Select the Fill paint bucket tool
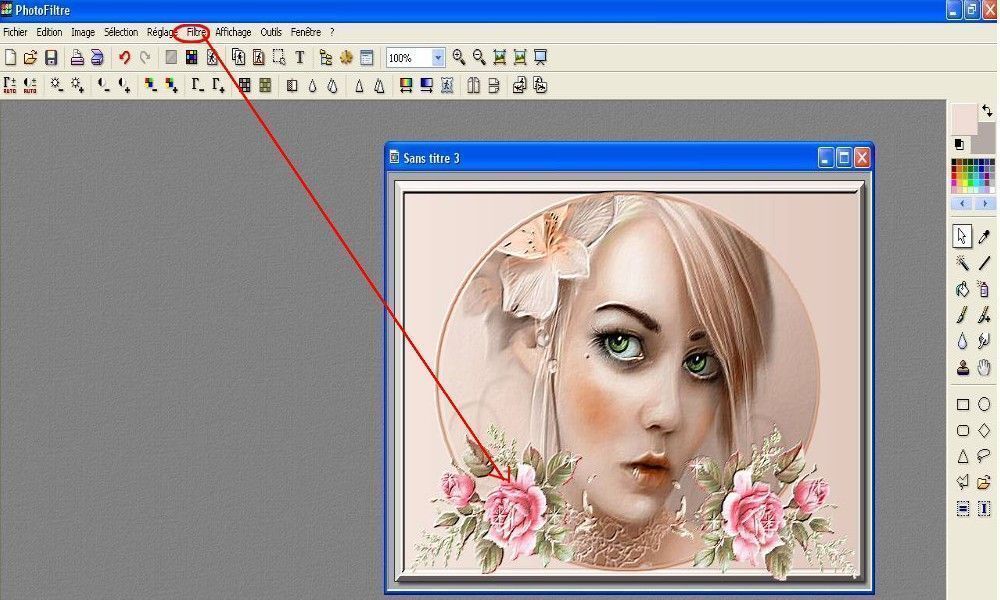1000x600 pixels. pos(962,289)
